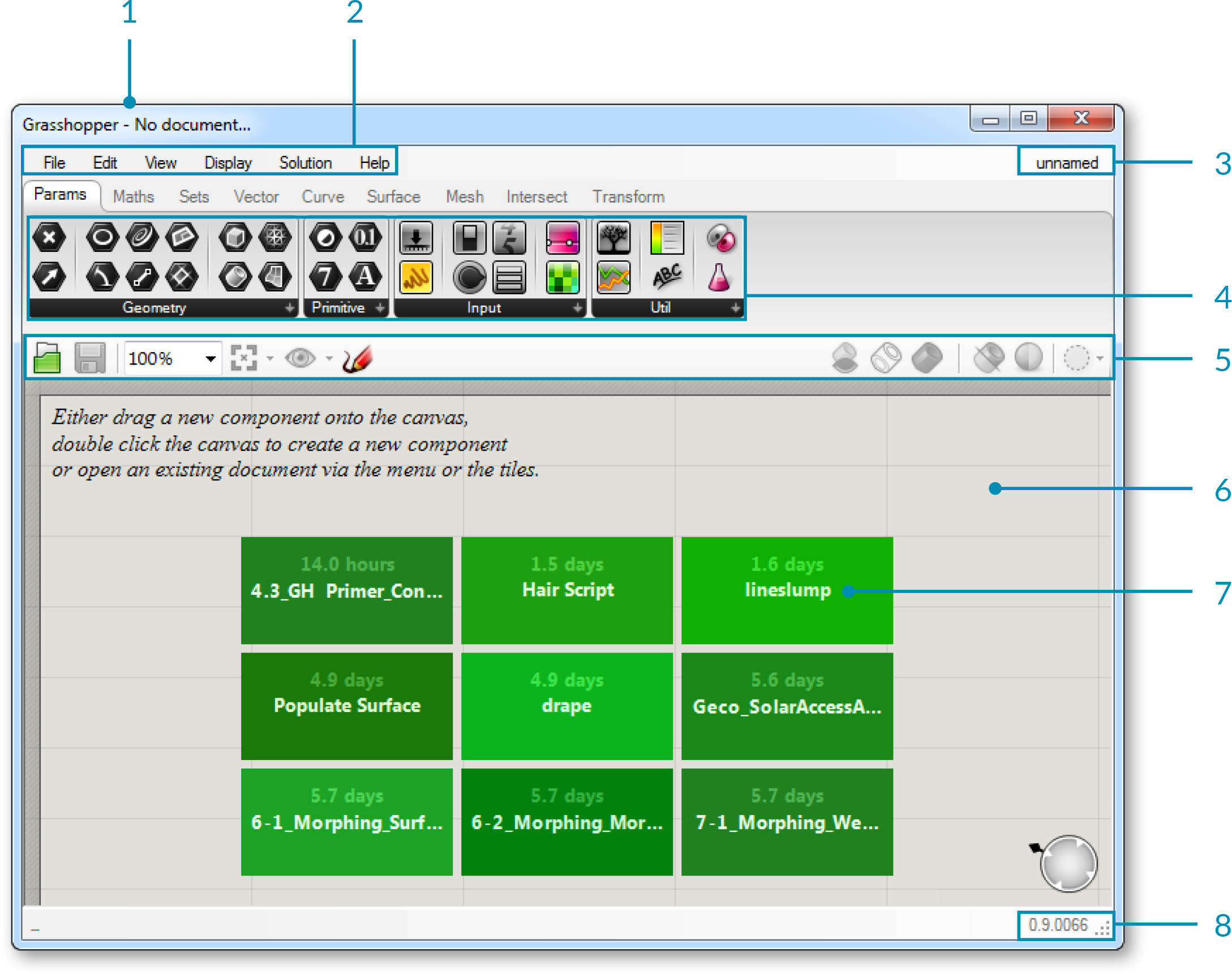This screenshot has height=974, width=1232.
Task: Click the Zoom Extents icon
Action: click(x=244, y=358)
